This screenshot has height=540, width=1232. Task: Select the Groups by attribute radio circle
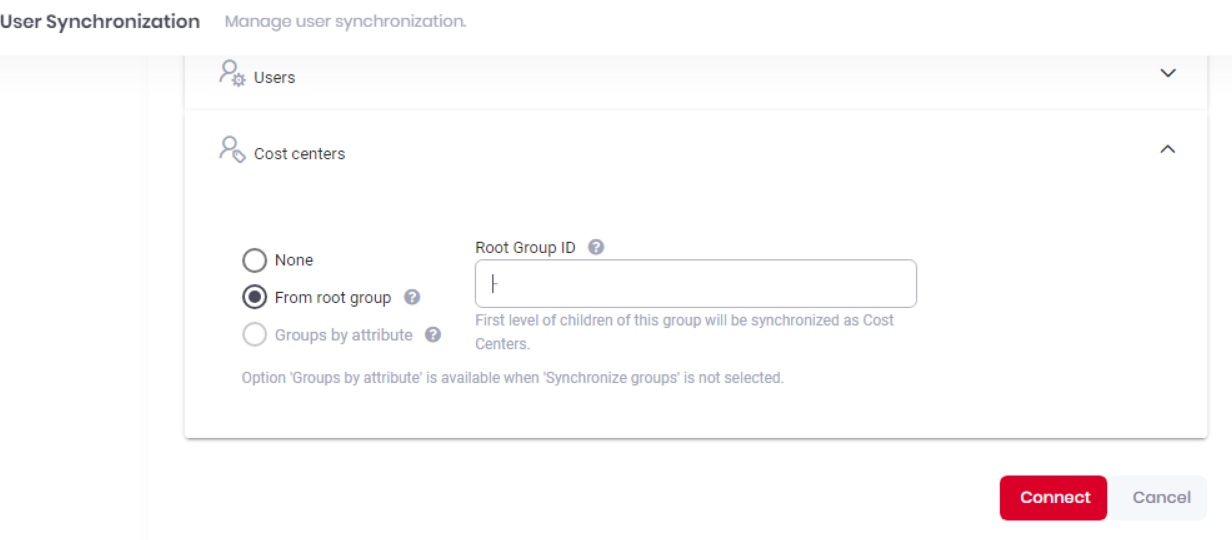point(254,335)
